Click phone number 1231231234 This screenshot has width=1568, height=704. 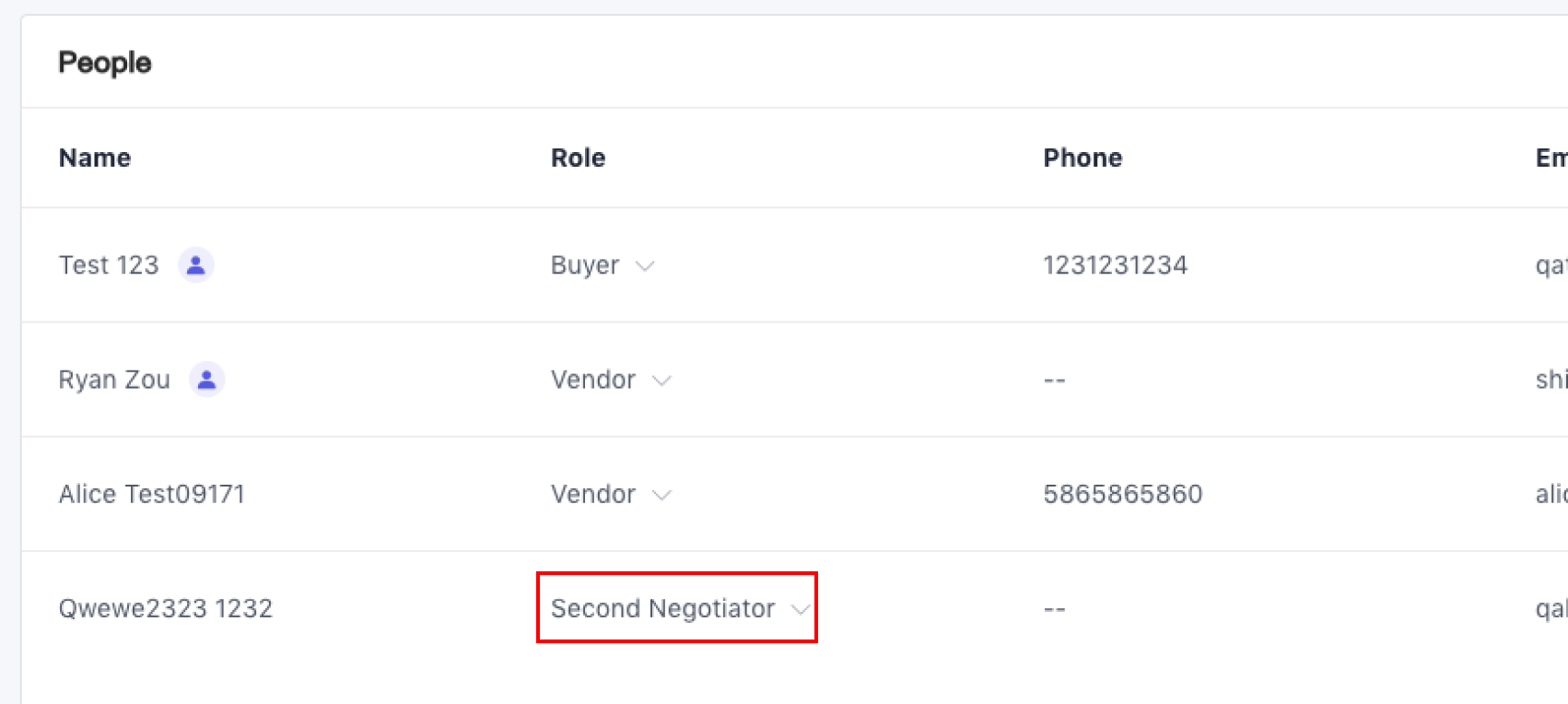point(1115,265)
